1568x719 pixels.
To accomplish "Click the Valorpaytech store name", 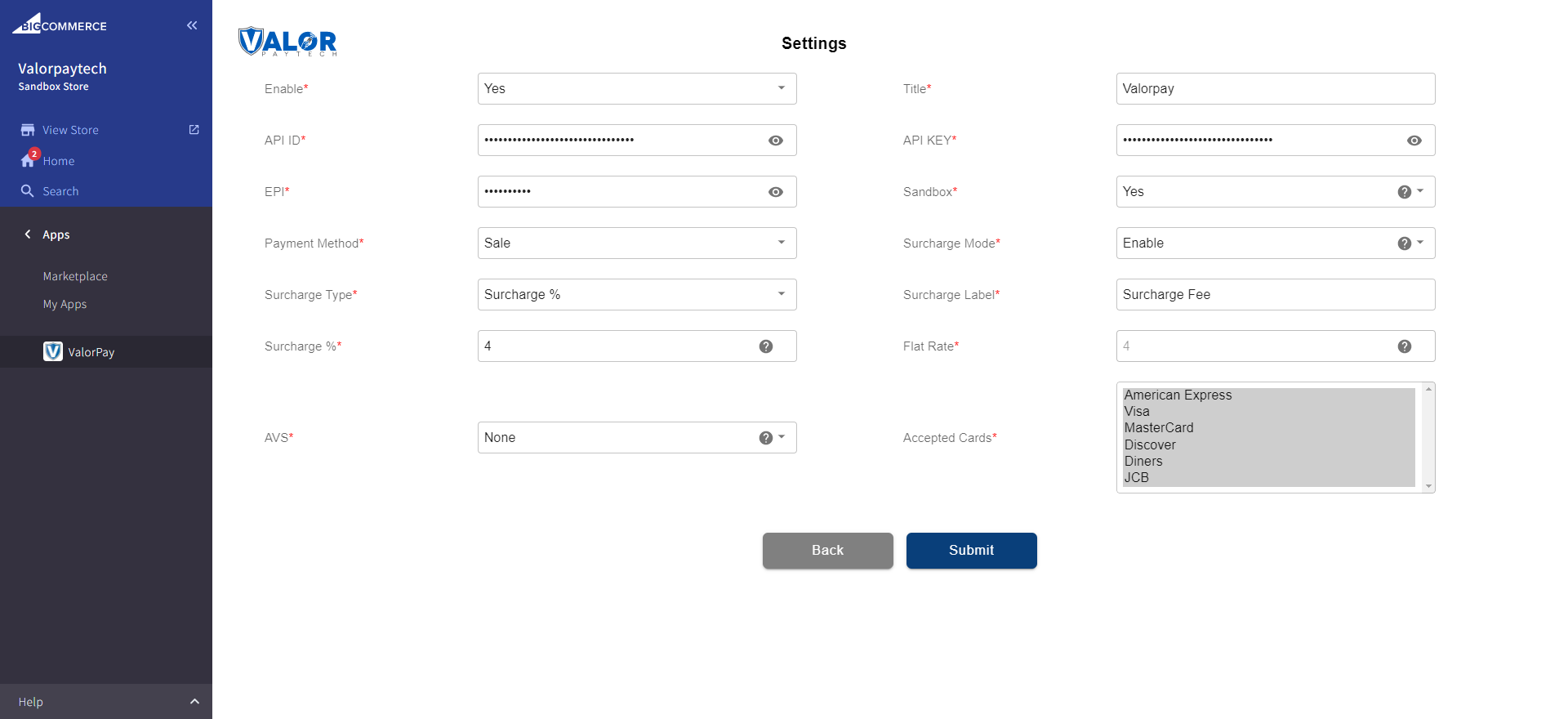I will (62, 69).
